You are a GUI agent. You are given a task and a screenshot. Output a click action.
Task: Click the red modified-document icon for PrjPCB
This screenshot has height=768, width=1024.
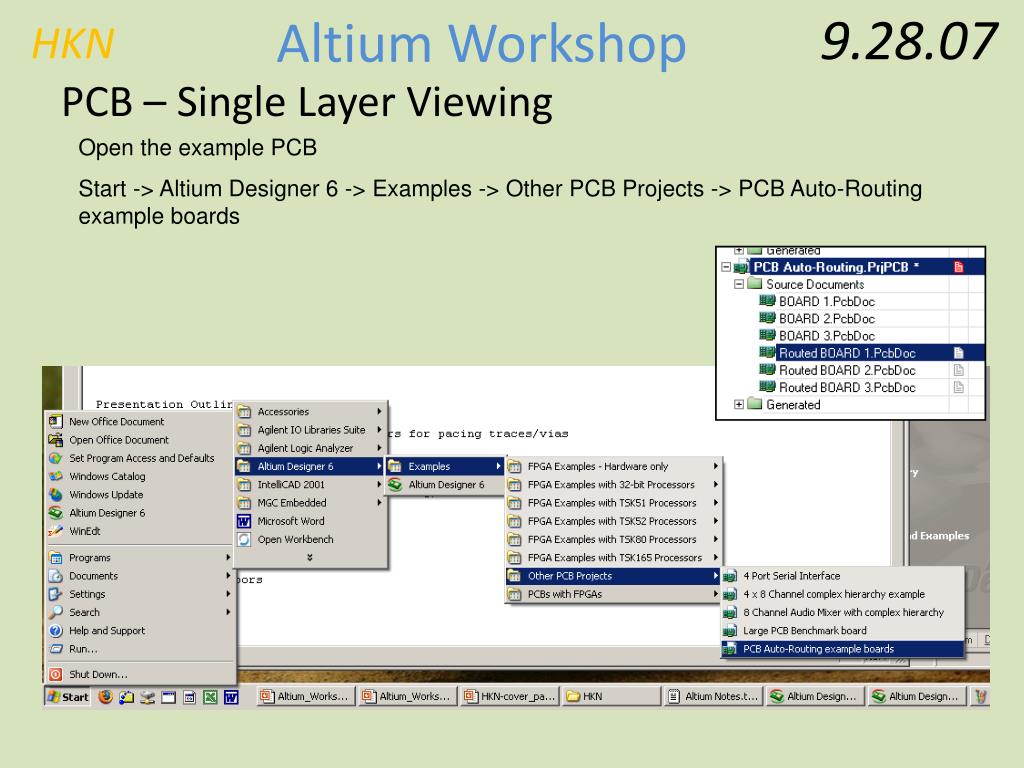(x=959, y=266)
